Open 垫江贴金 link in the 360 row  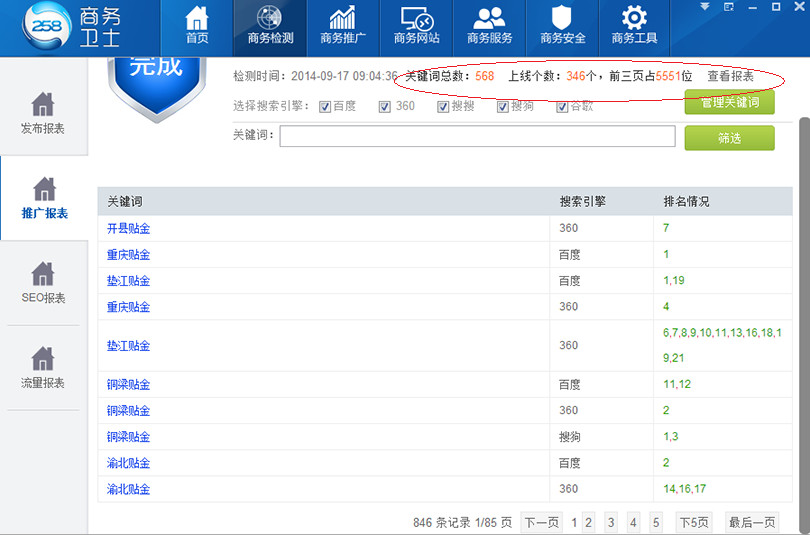[x=128, y=345]
